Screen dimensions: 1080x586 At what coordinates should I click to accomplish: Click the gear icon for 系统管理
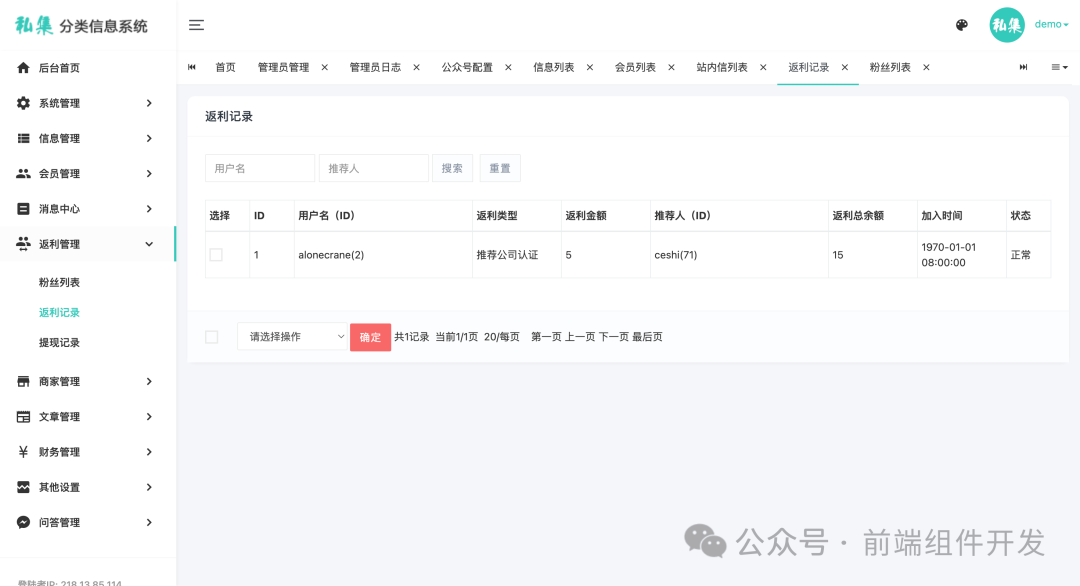(23, 103)
